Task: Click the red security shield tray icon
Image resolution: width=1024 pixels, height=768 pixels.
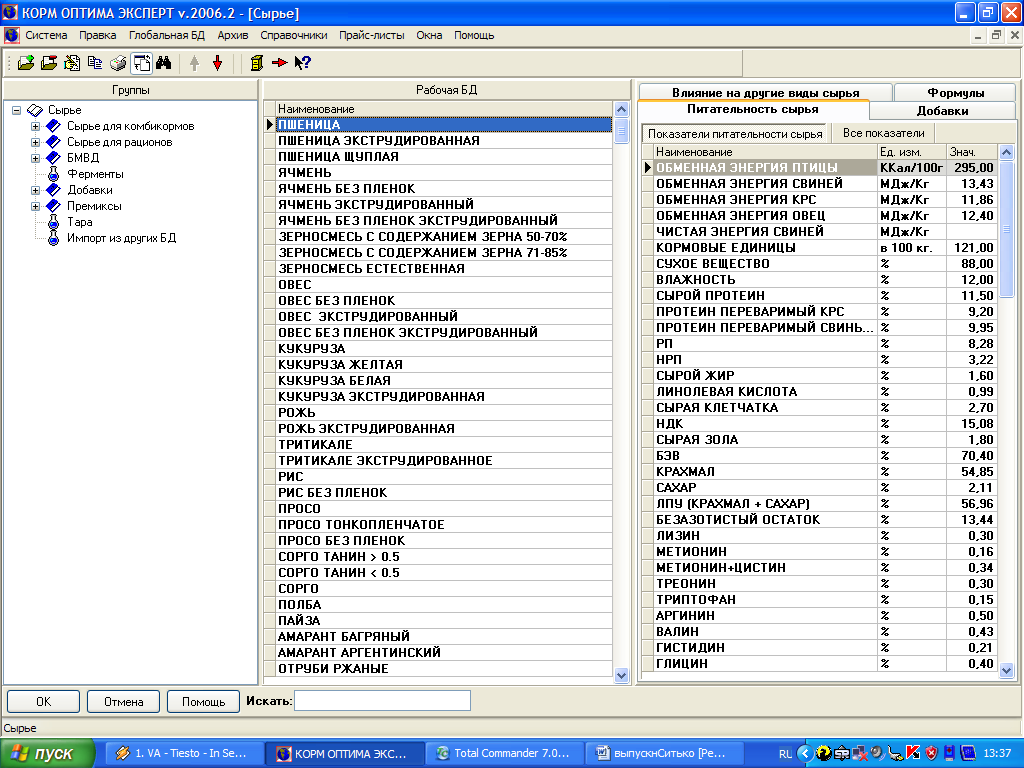Action: (x=931, y=752)
